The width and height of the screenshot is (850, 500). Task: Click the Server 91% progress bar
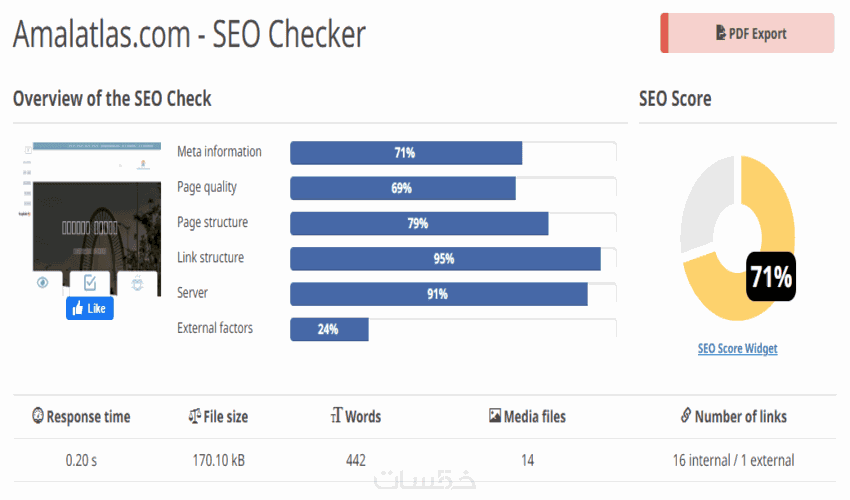click(x=438, y=294)
